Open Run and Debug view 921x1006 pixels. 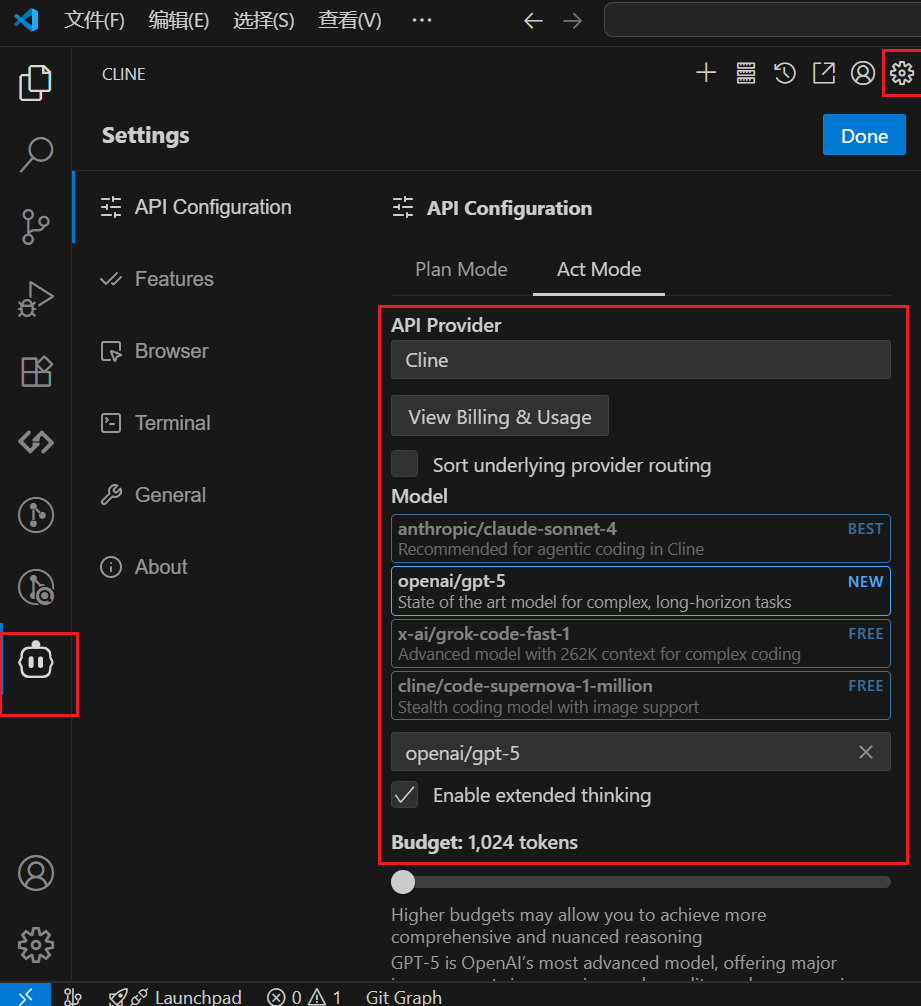point(35,299)
